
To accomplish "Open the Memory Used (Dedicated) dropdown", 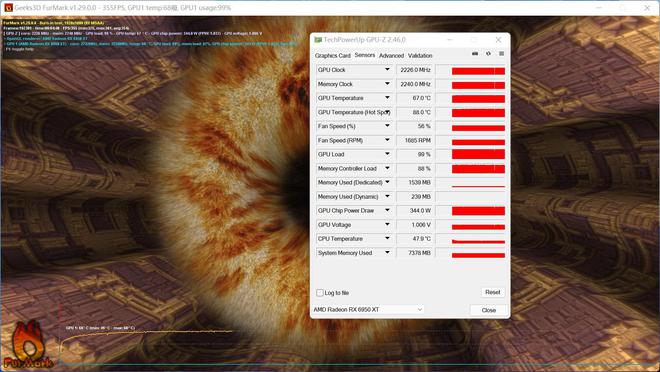I will (387, 182).
